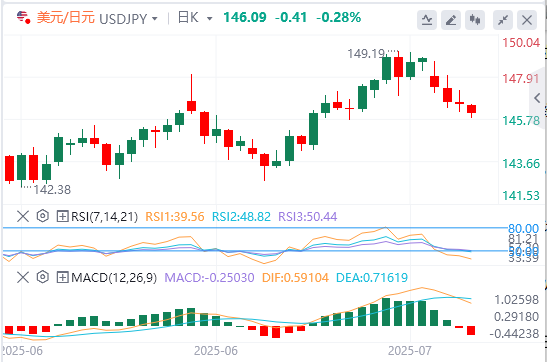Click the RSI1:39.56 value
The image size is (547, 362).
[174, 217]
